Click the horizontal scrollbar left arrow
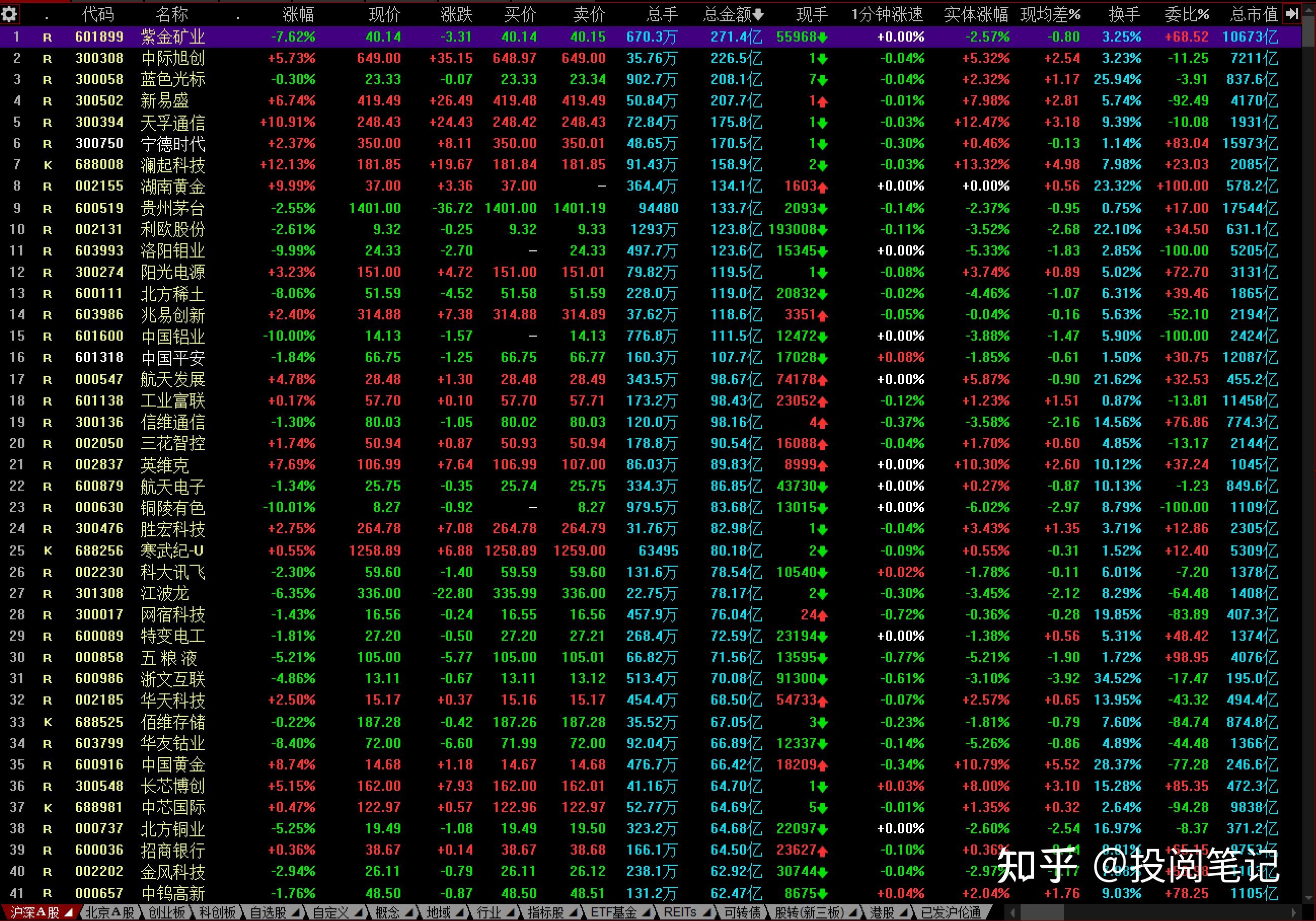 [x=1013, y=912]
